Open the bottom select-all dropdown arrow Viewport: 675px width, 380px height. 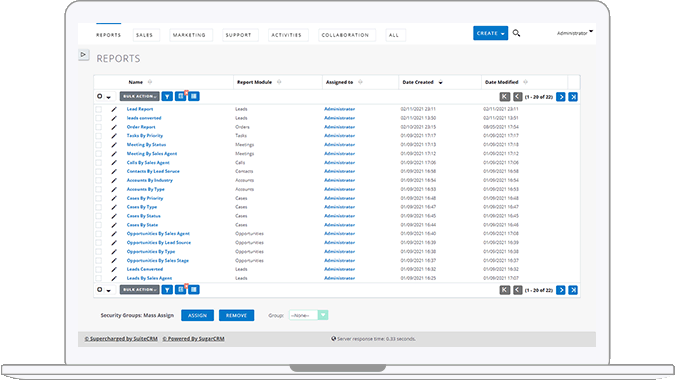point(108,290)
